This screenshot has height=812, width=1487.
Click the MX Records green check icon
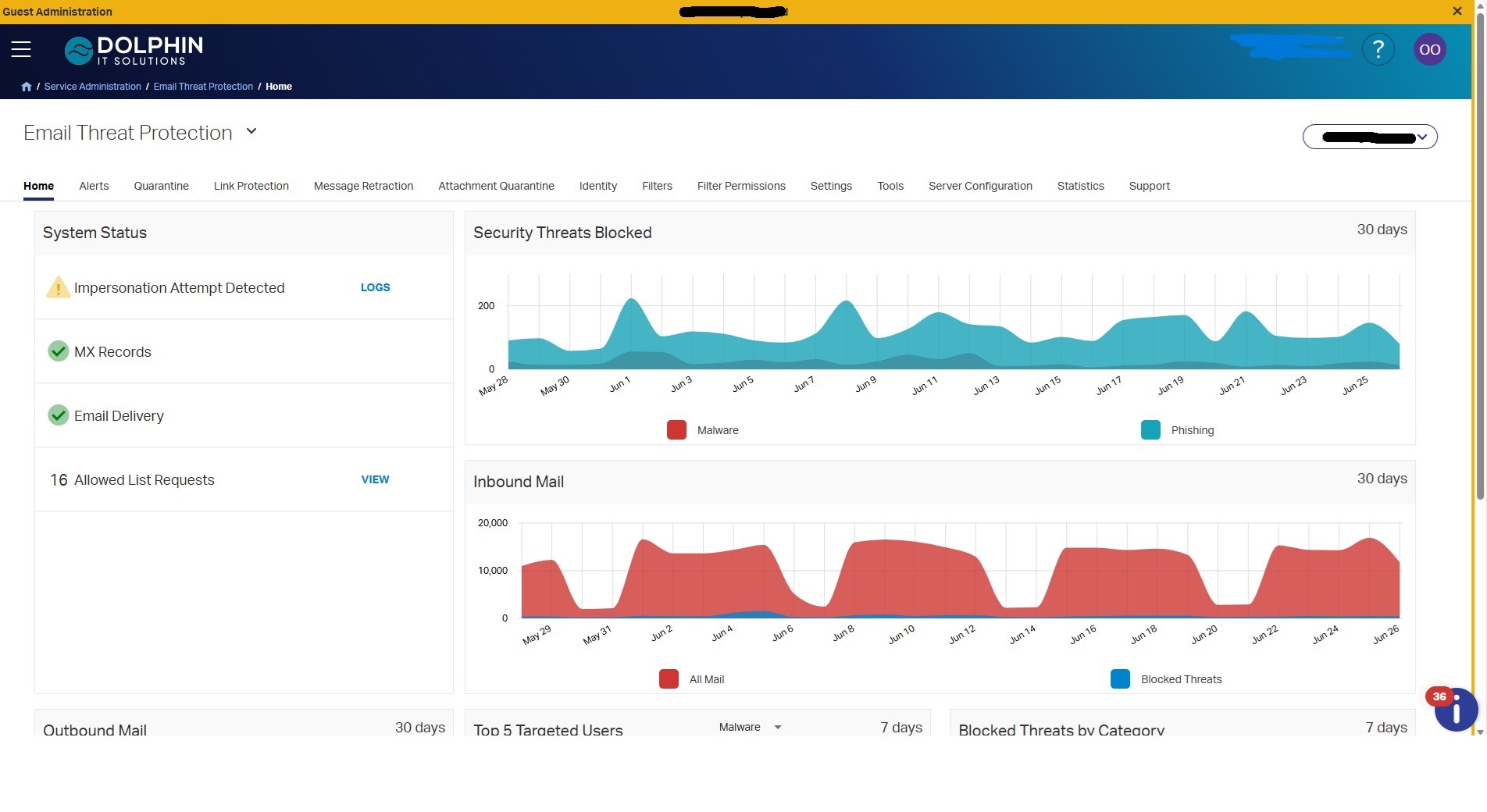pyautogui.click(x=59, y=351)
